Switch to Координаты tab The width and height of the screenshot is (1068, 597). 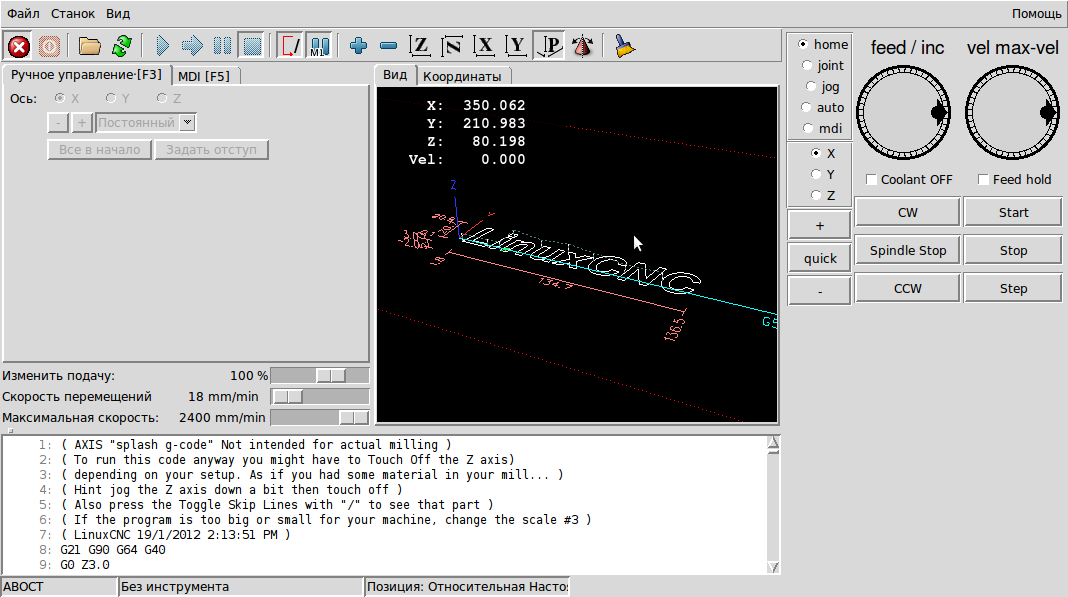point(462,76)
